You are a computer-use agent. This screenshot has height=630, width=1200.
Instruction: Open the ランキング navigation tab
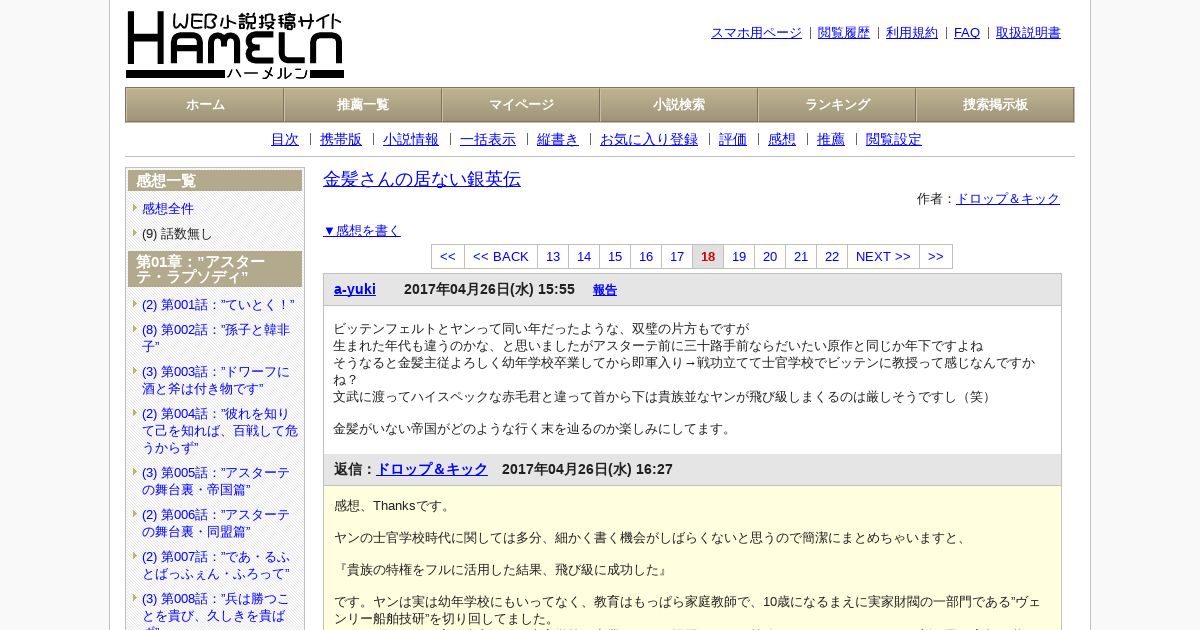click(837, 105)
